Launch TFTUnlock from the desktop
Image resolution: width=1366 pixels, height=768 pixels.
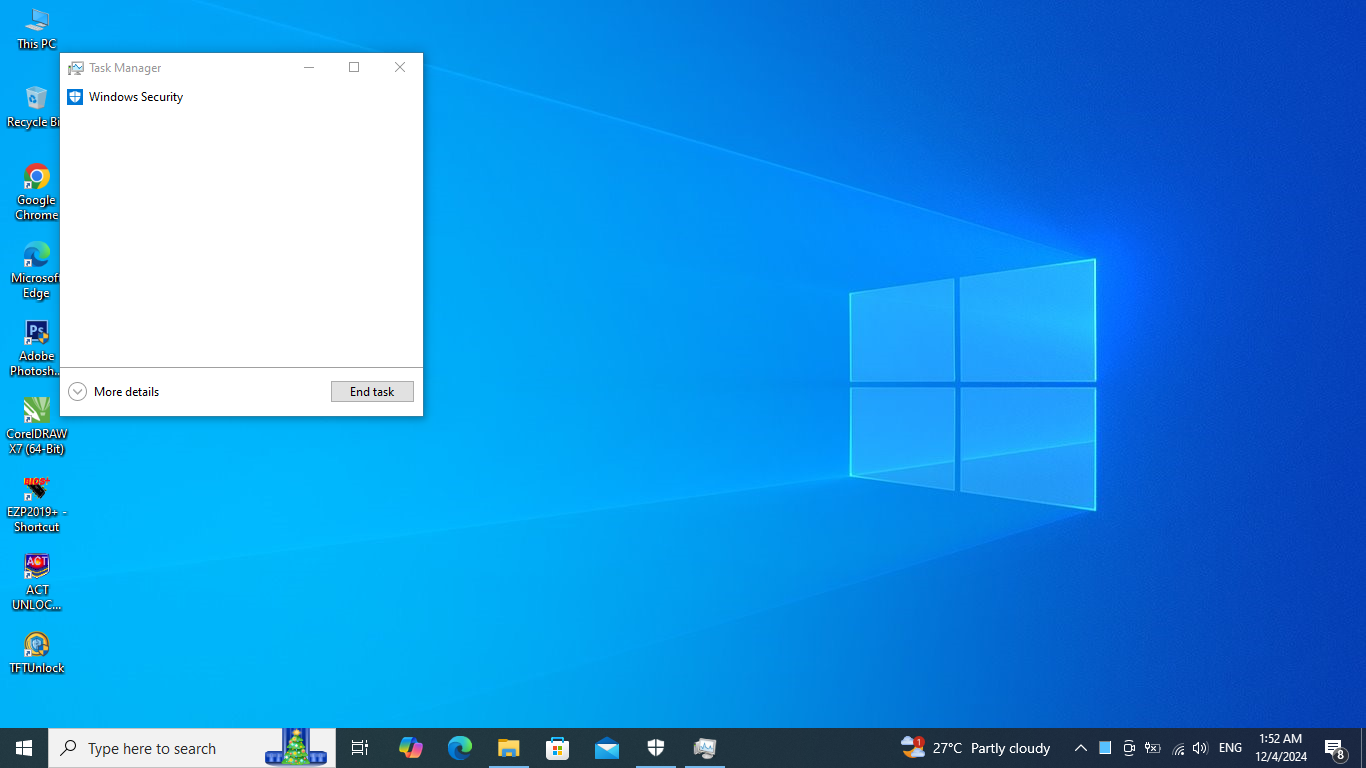click(x=37, y=652)
